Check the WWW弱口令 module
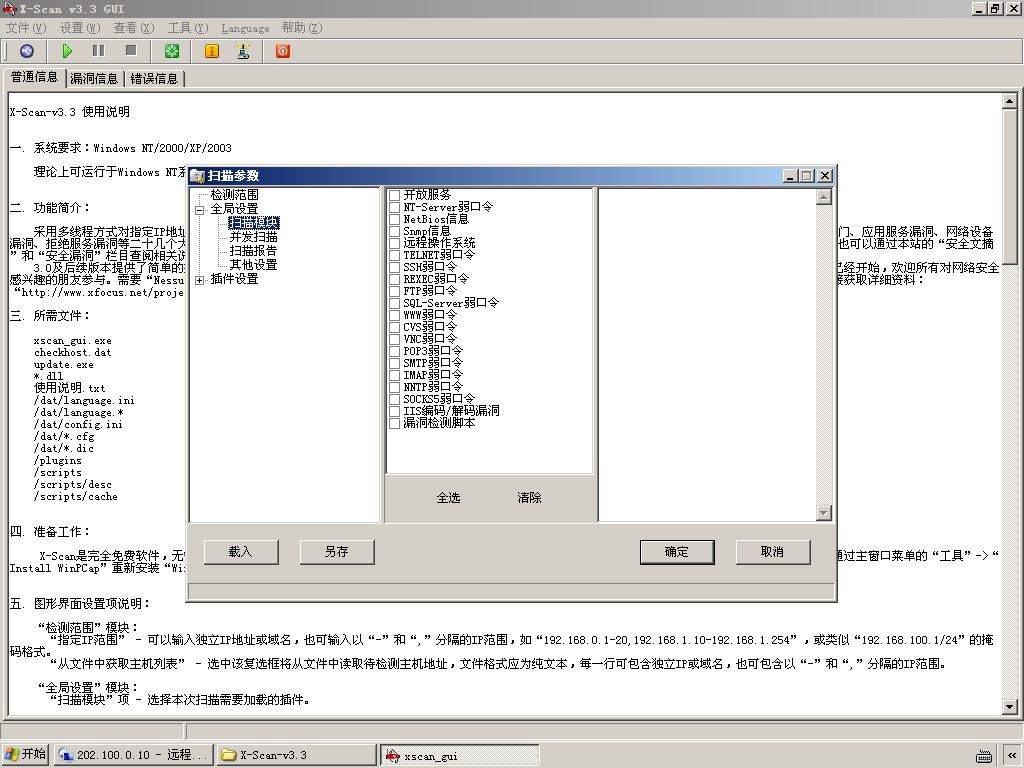Screen dimensions: 1024x768 pyautogui.click(x=394, y=315)
